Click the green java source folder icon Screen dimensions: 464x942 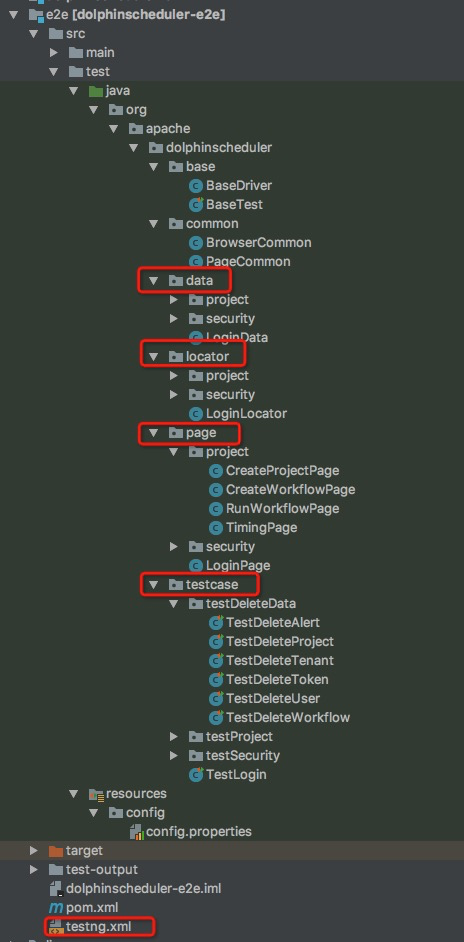(x=96, y=91)
